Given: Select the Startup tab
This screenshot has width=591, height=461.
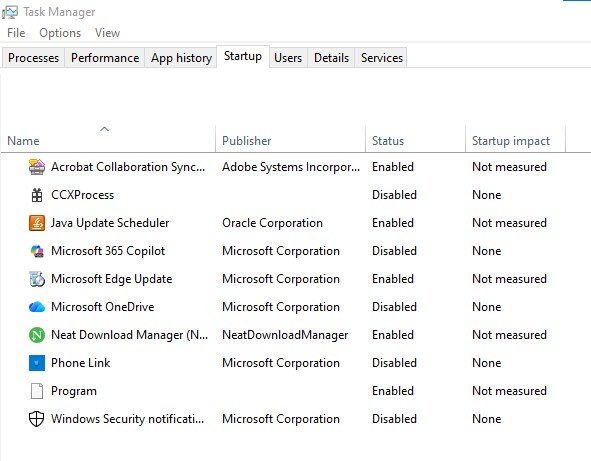Looking at the screenshot, I should point(243,56).
